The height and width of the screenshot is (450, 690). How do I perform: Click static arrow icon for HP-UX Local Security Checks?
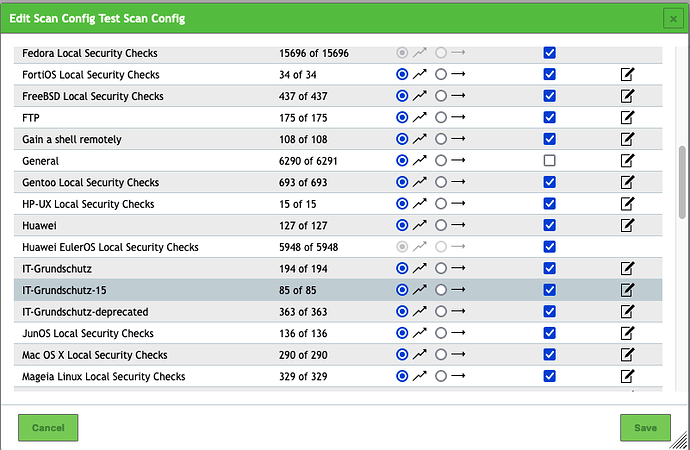[458, 203]
